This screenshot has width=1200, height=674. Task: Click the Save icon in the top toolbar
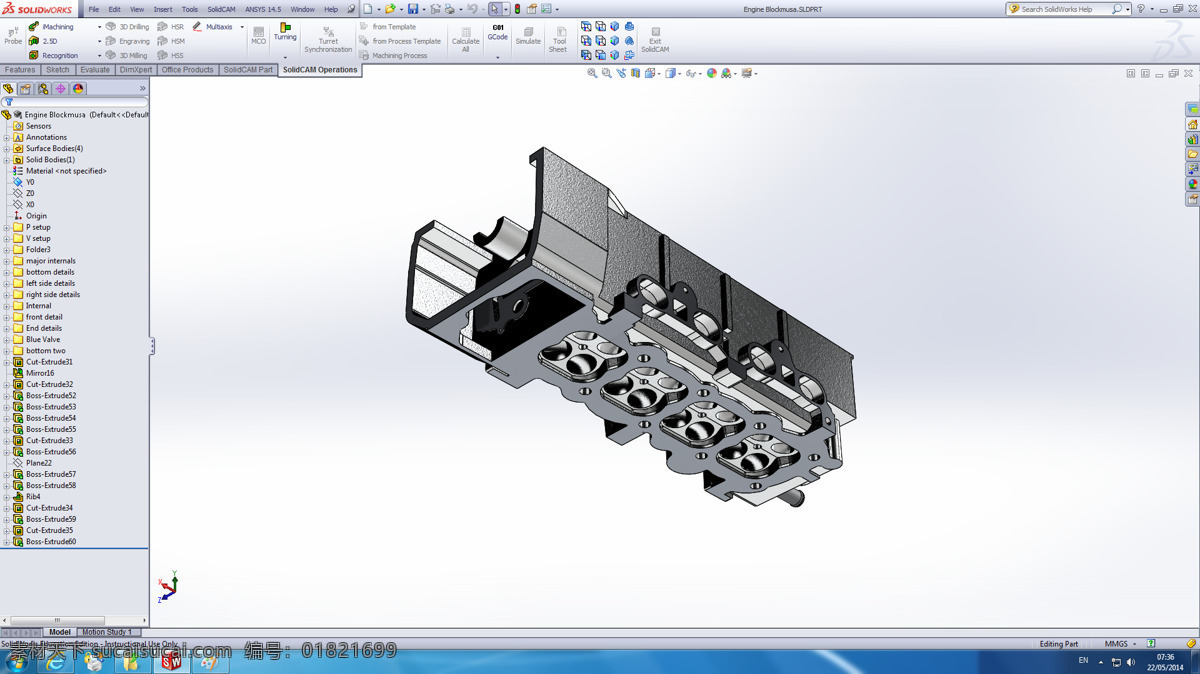tap(412, 9)
